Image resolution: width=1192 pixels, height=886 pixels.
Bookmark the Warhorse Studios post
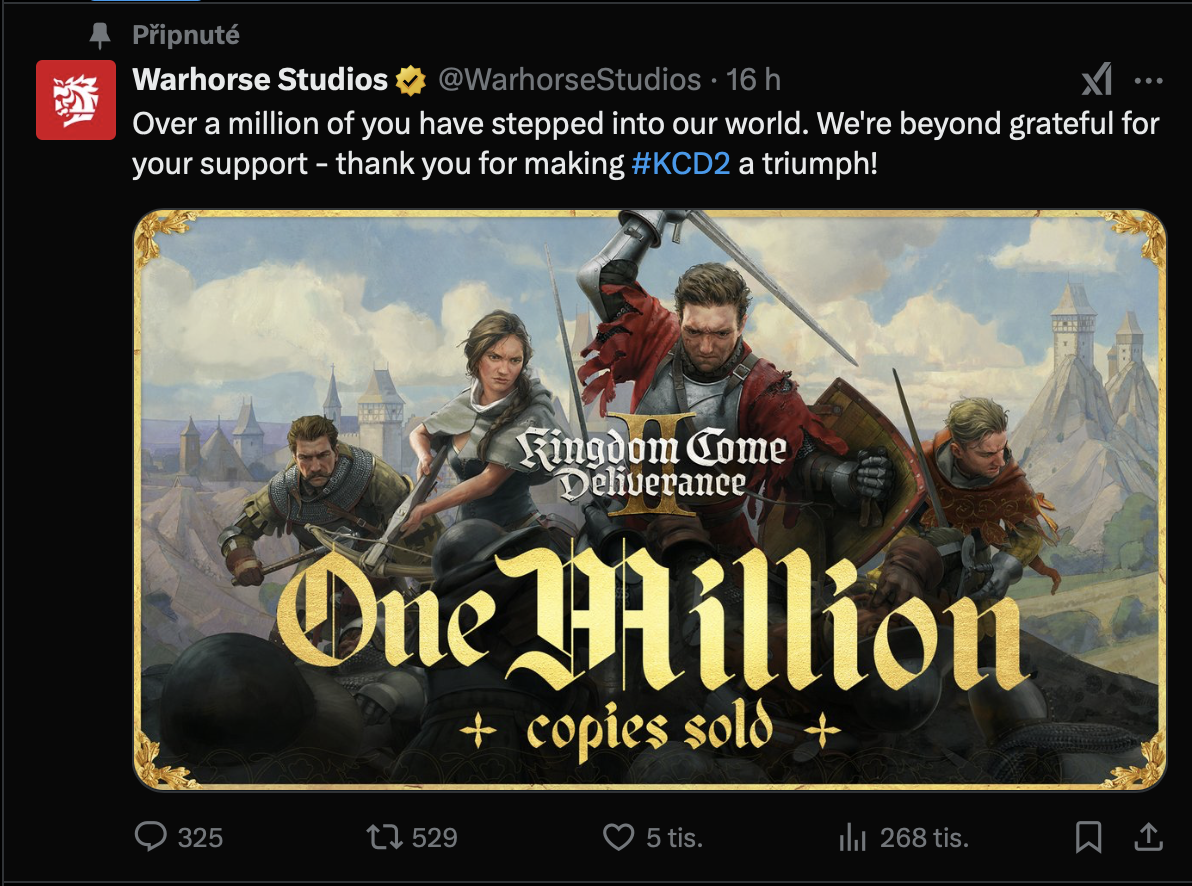point(1088,836)
